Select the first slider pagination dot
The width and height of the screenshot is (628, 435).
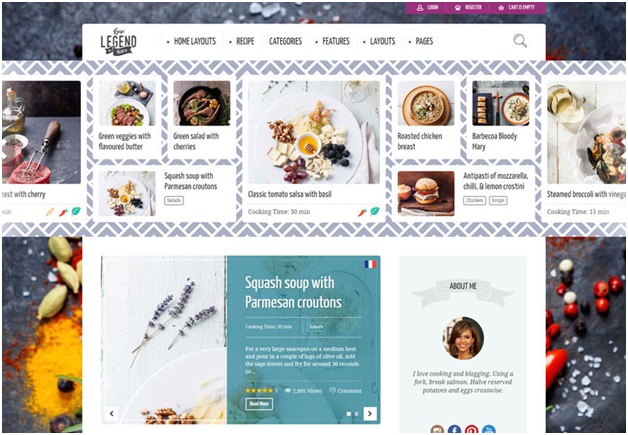coord(348,413)
